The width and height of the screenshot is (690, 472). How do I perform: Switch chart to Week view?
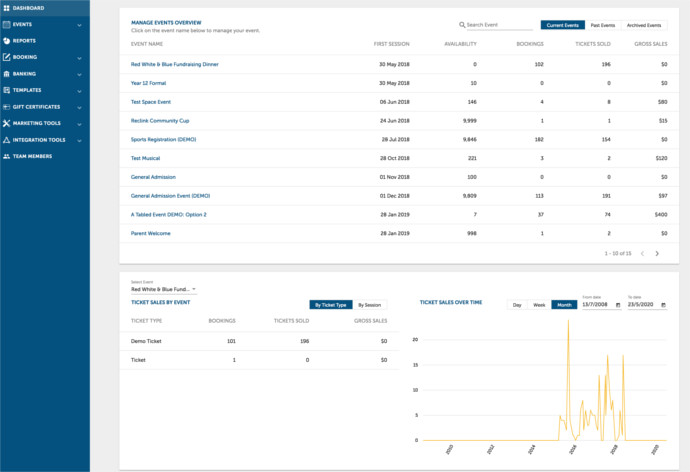click(x=539, y=304)
